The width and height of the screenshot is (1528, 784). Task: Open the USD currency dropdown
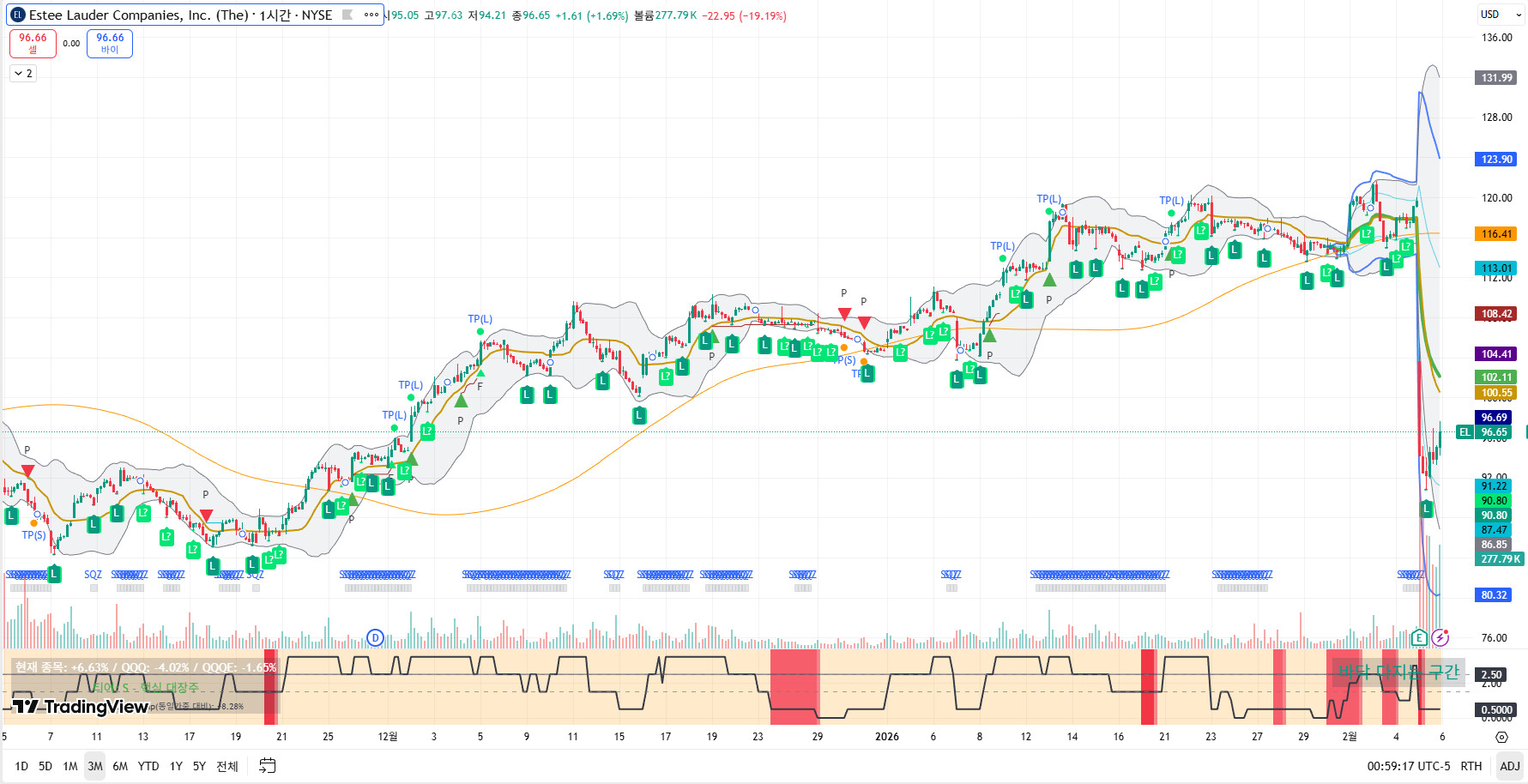(1501, 15)
